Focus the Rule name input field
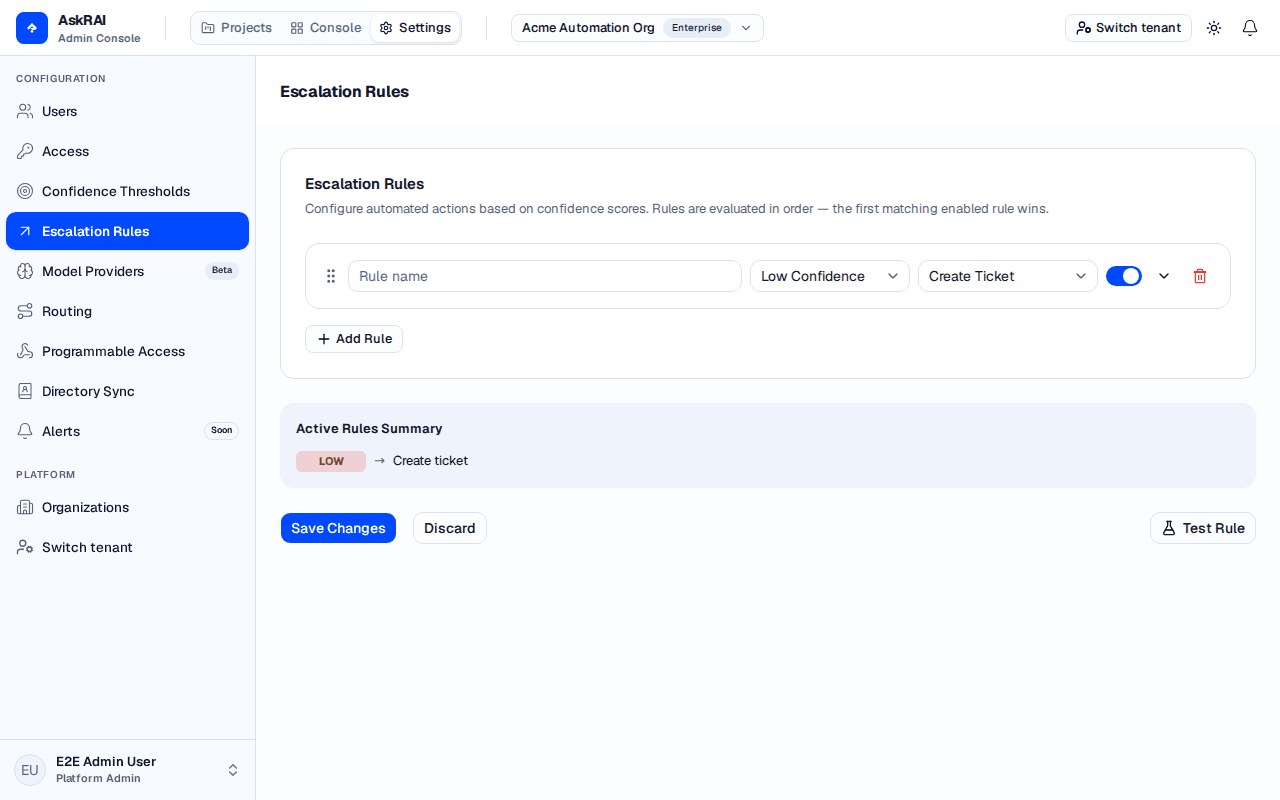This screenshot has height=800, width=1280. pos(545,276)
